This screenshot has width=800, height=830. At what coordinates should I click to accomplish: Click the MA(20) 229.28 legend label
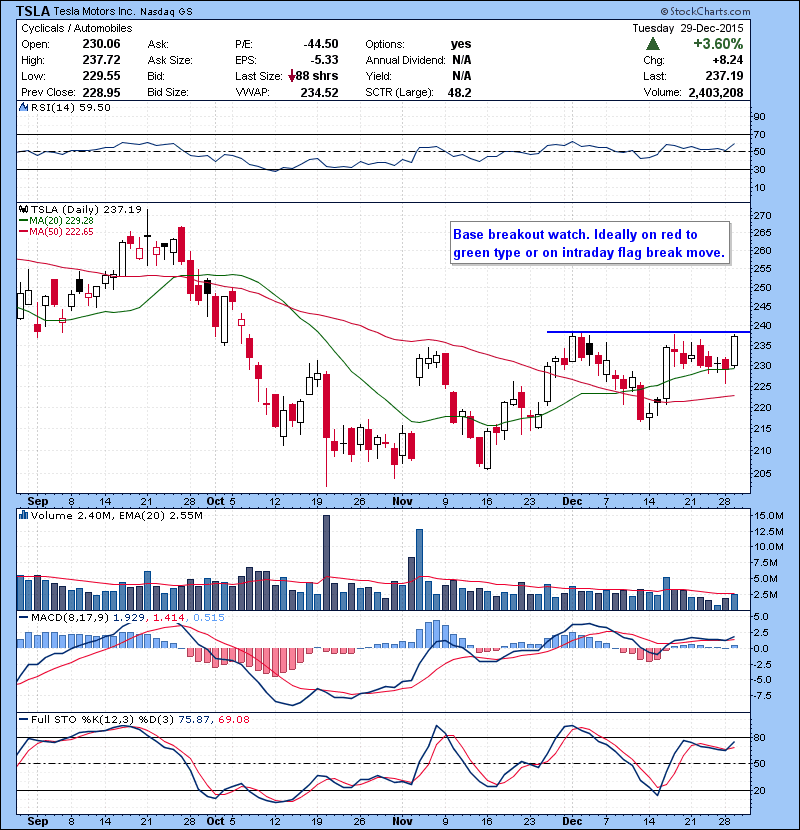pyautogui.click(x=61, y=221)
